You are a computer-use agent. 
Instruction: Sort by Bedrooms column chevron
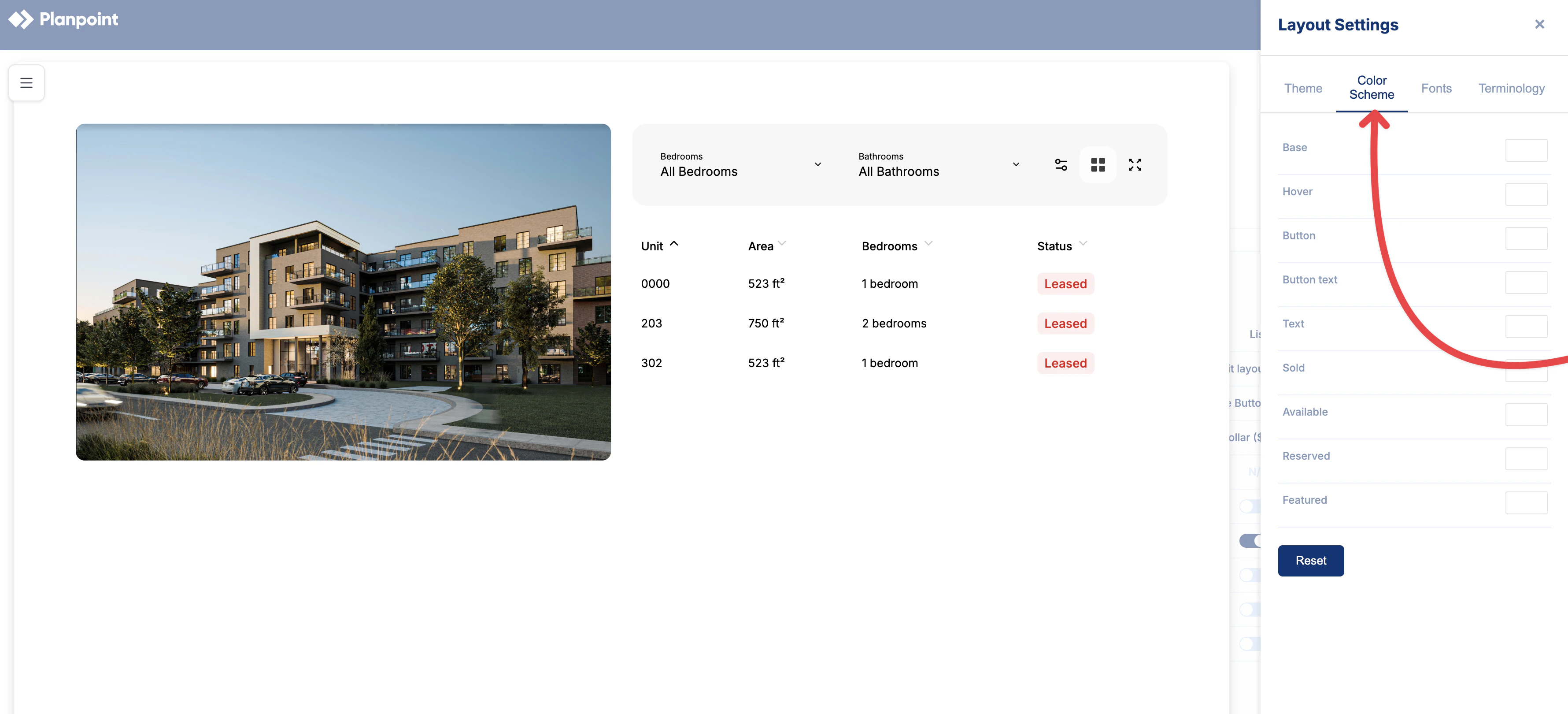tap(928, 244)
